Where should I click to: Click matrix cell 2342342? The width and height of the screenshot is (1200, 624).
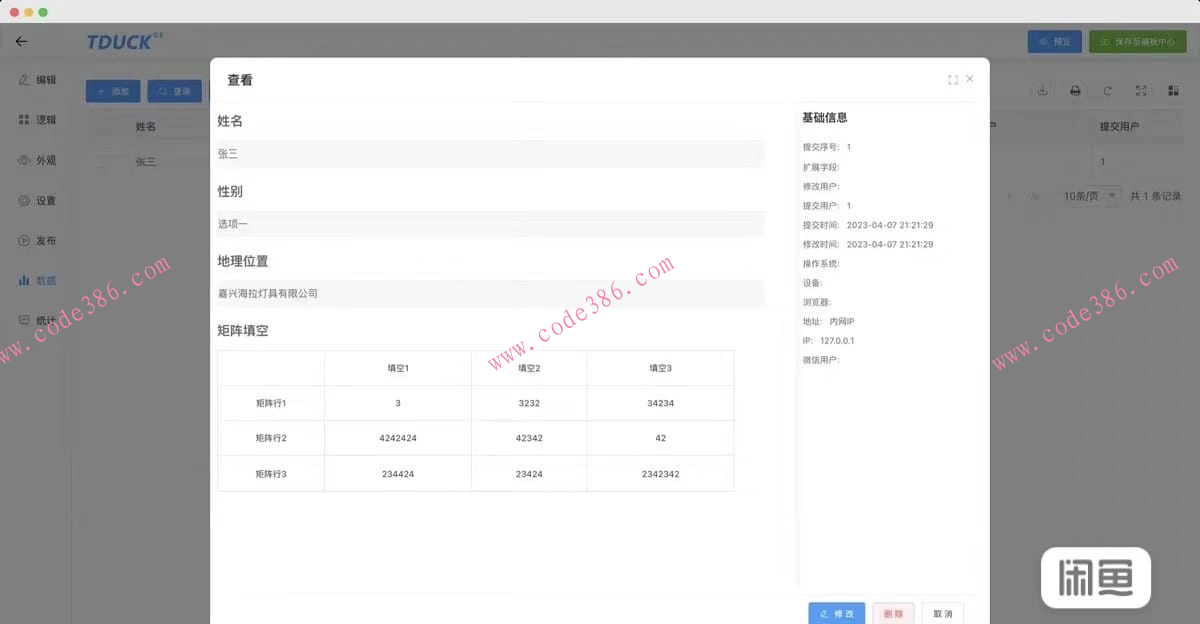tap(660, 474)
